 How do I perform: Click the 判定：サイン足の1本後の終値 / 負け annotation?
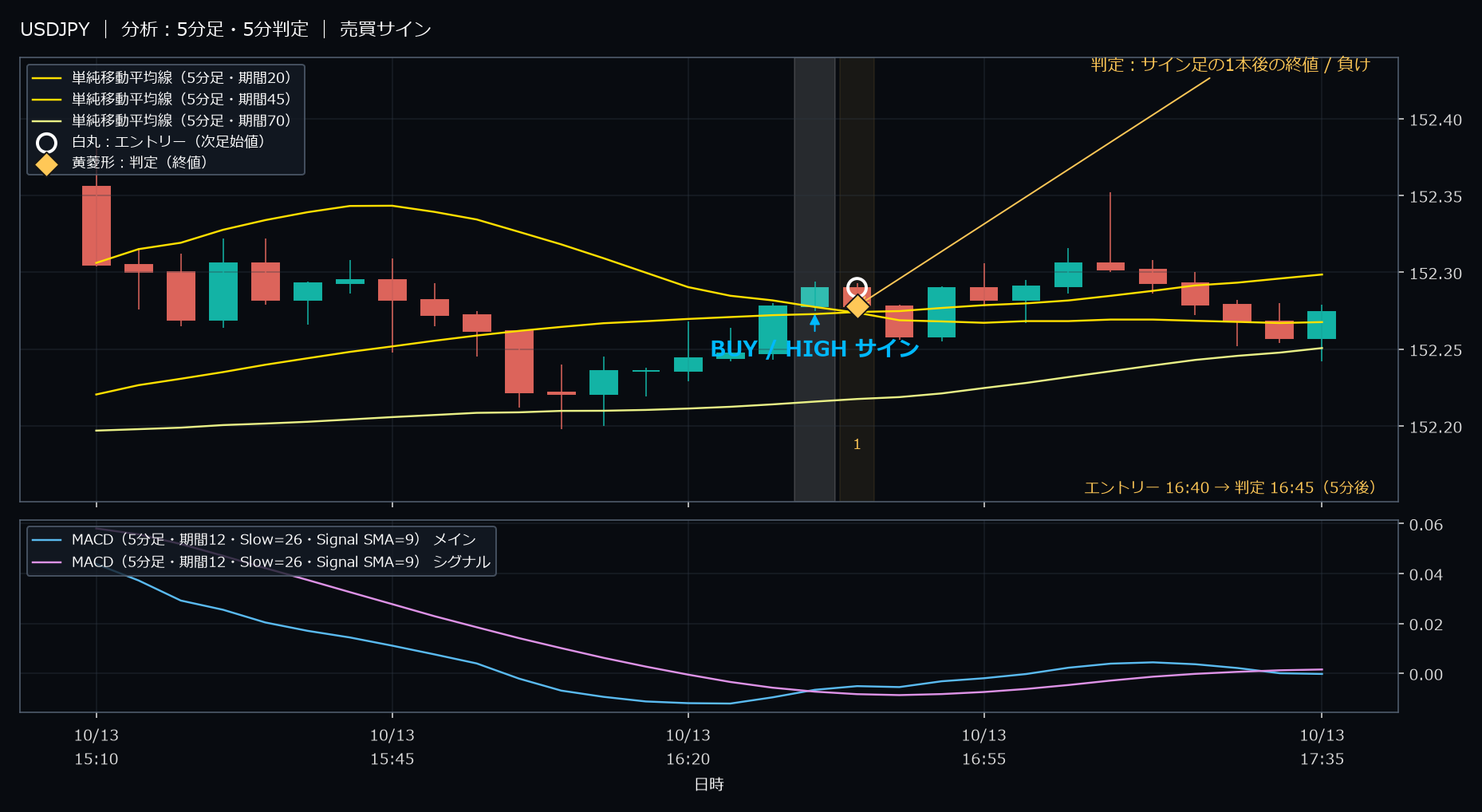(x=1230, y=65)
